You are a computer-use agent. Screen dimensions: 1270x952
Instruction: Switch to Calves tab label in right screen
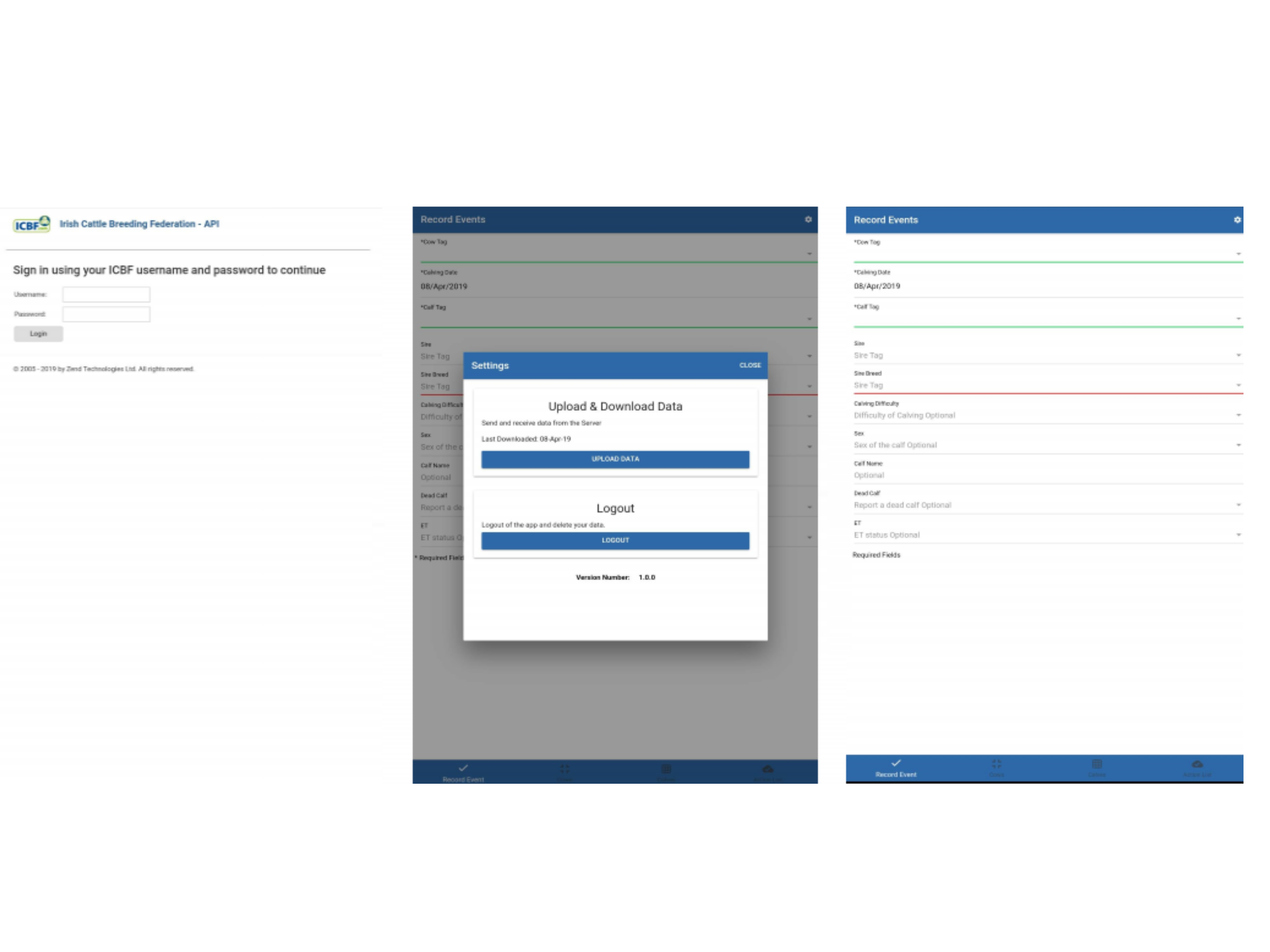click(x=1097, y=775)
